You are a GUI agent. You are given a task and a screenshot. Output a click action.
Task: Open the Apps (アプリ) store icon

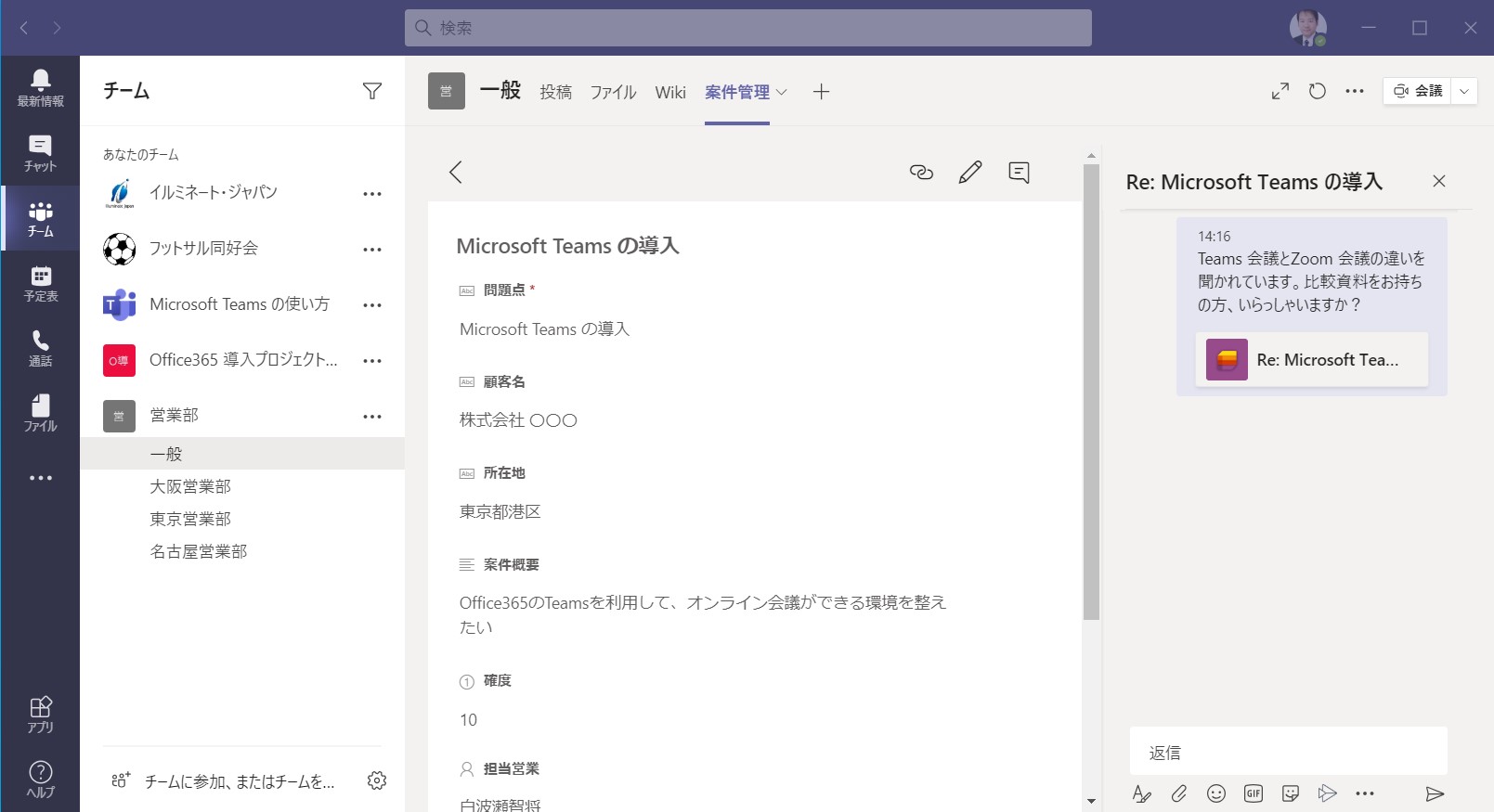(x=40, y=715)
